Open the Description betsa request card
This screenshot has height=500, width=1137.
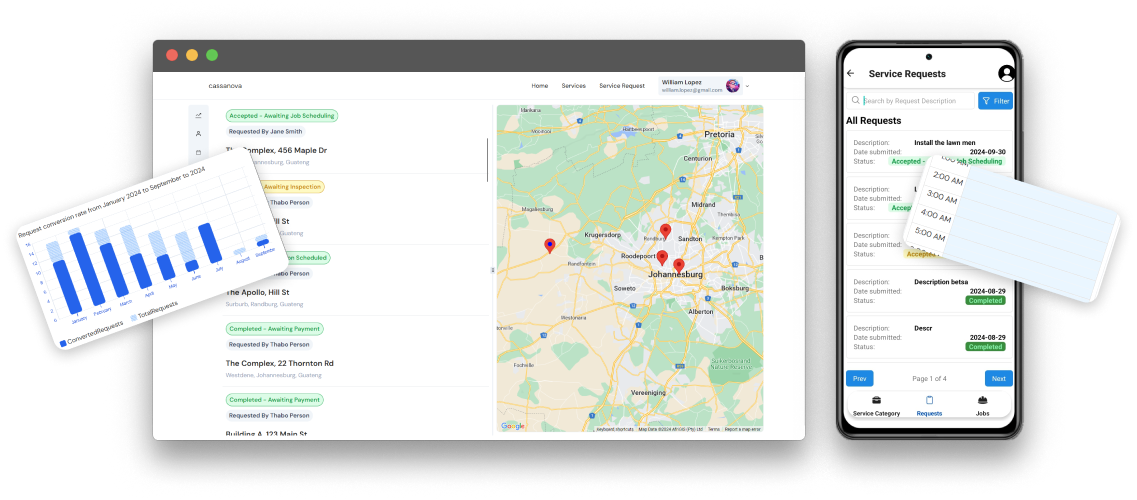[x=929, y=291]
